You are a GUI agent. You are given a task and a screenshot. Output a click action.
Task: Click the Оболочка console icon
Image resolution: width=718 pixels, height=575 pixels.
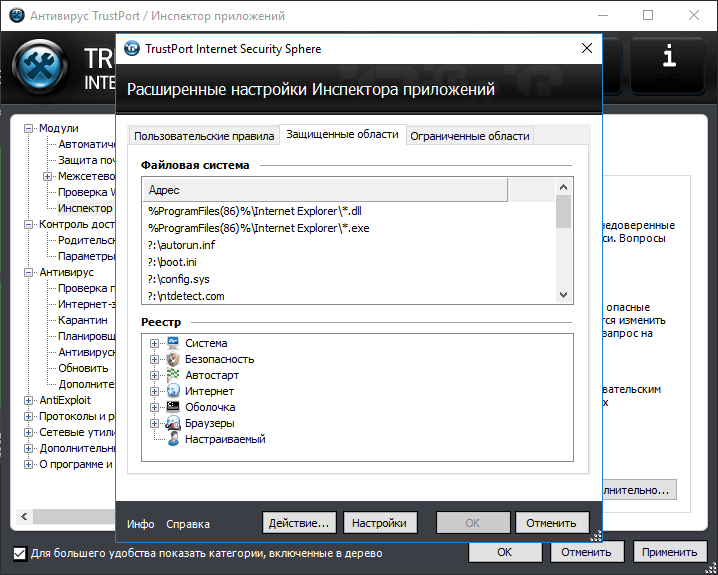tap(173, 407)
